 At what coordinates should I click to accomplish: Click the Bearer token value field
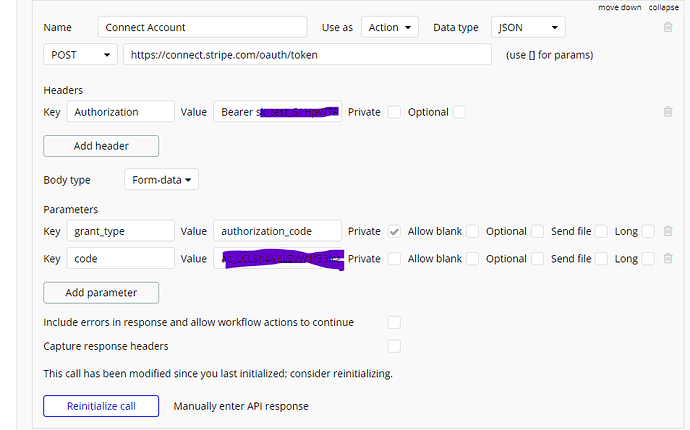[278, 112]
